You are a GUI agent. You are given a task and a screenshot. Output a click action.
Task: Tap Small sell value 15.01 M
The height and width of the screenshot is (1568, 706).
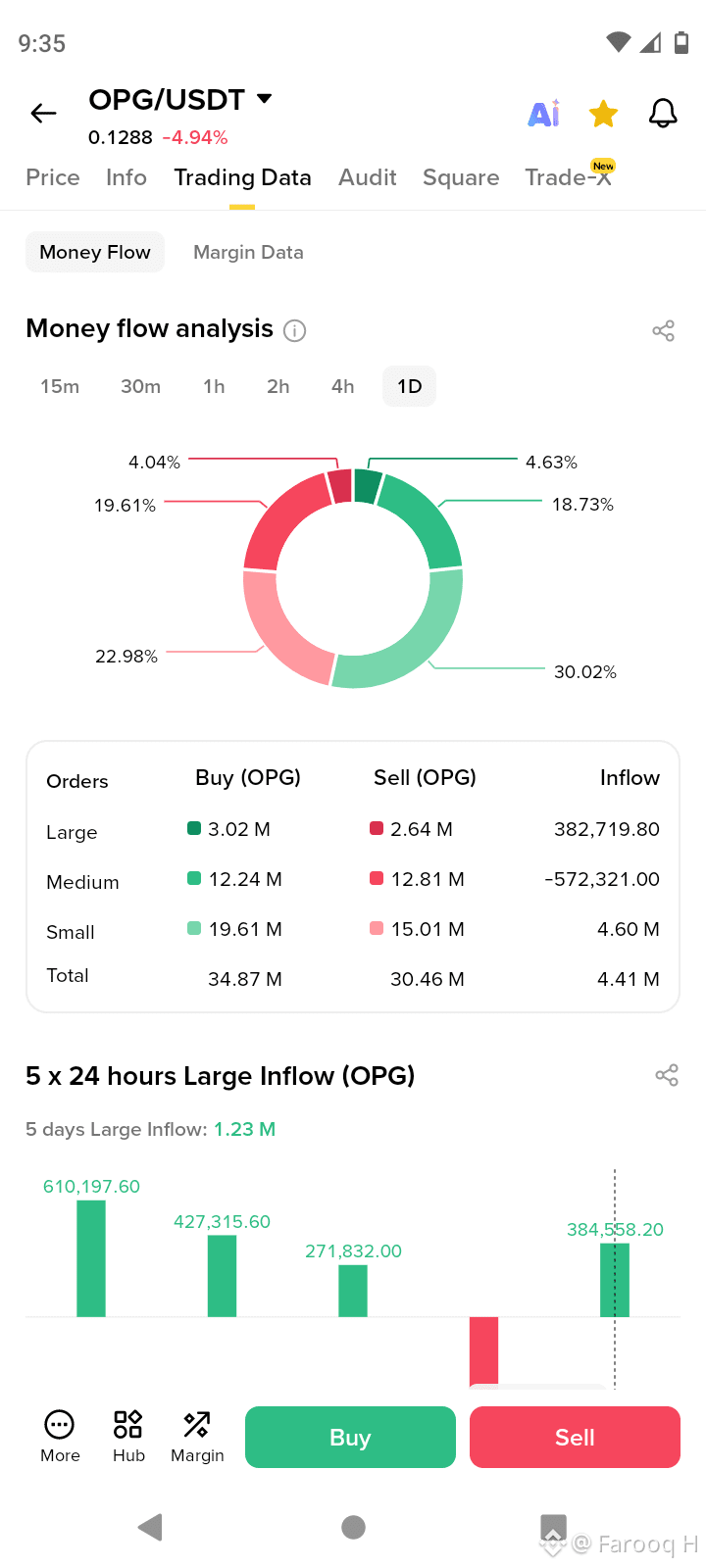[x=428, y=929]
